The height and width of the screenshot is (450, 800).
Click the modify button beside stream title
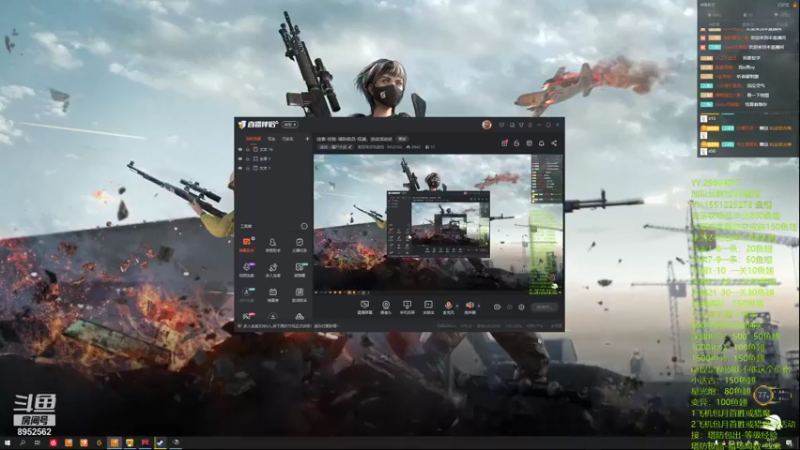click(x=403, y=139)
